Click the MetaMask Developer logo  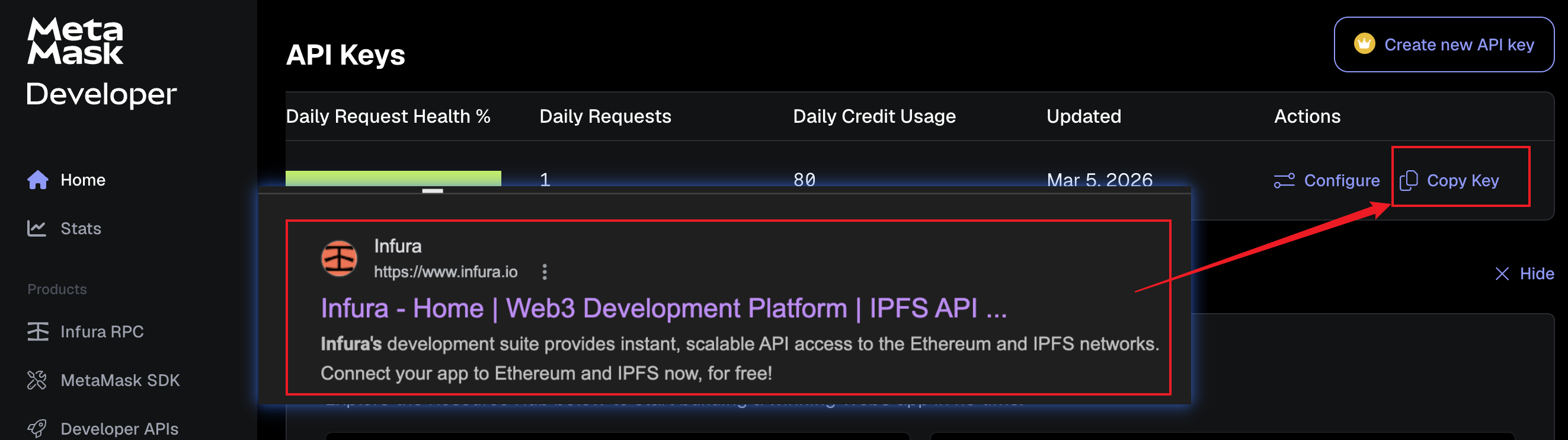tap(100, 62)
